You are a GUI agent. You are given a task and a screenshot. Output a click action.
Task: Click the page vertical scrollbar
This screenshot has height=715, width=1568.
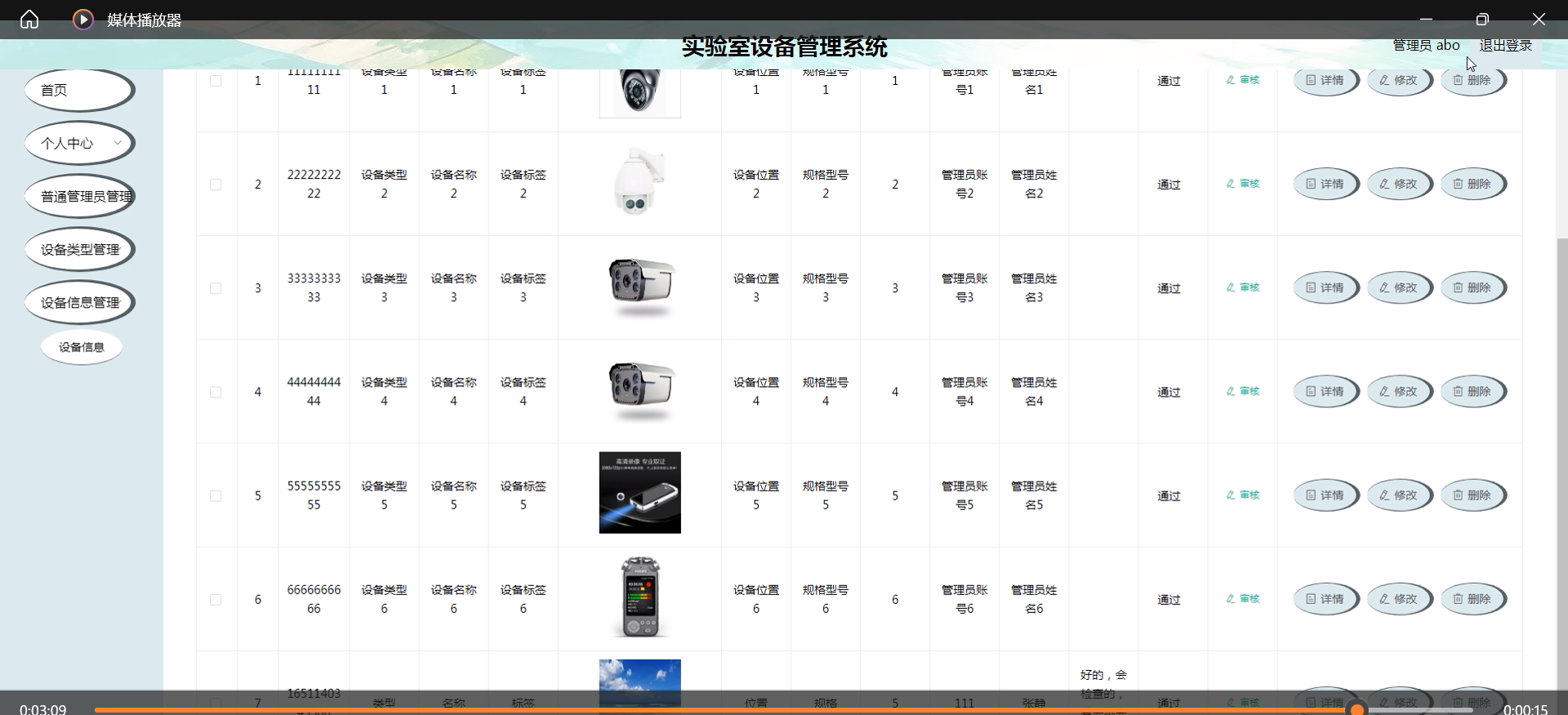click(x=1561, y=465)
